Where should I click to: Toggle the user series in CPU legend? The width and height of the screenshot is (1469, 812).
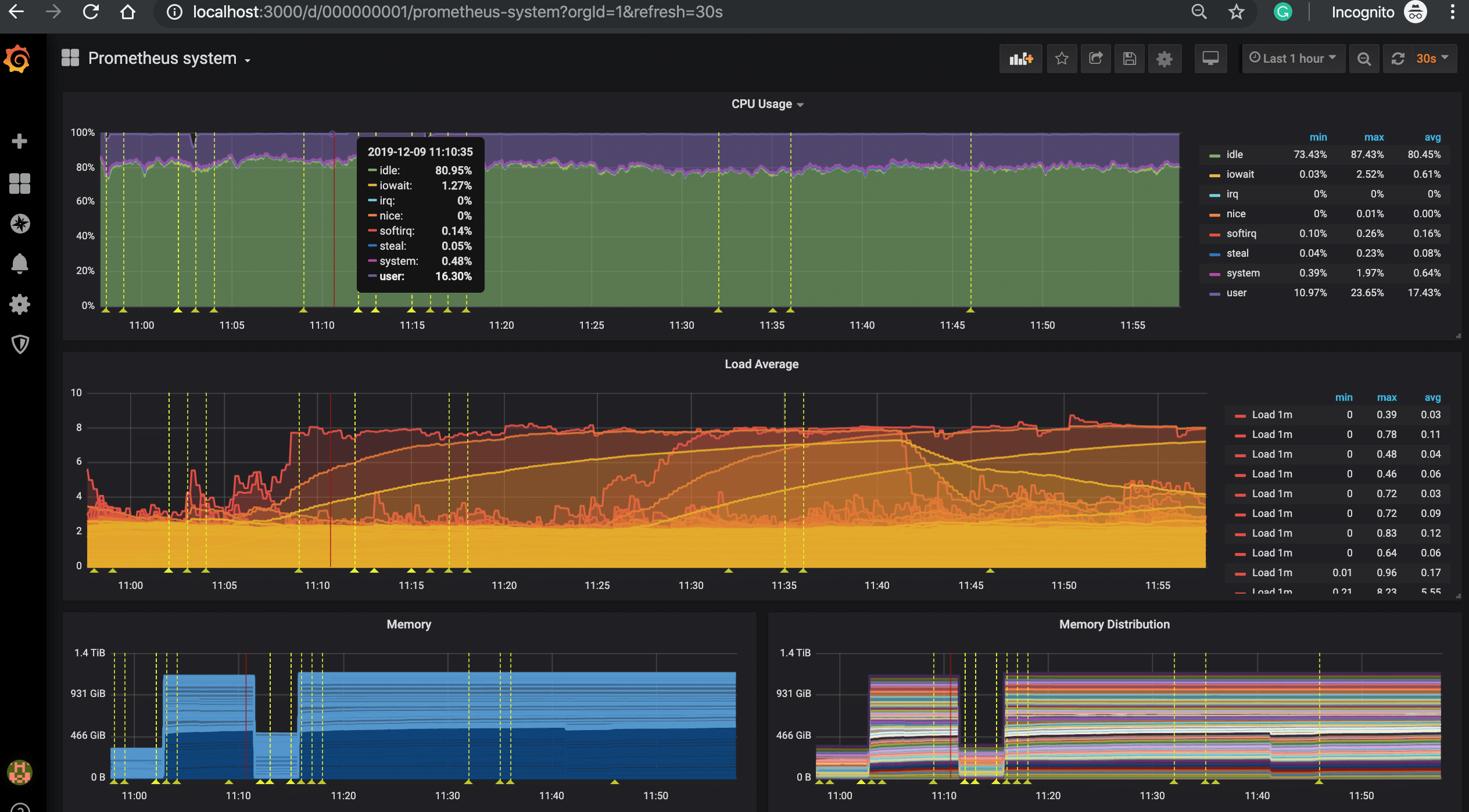point(1235,293)
